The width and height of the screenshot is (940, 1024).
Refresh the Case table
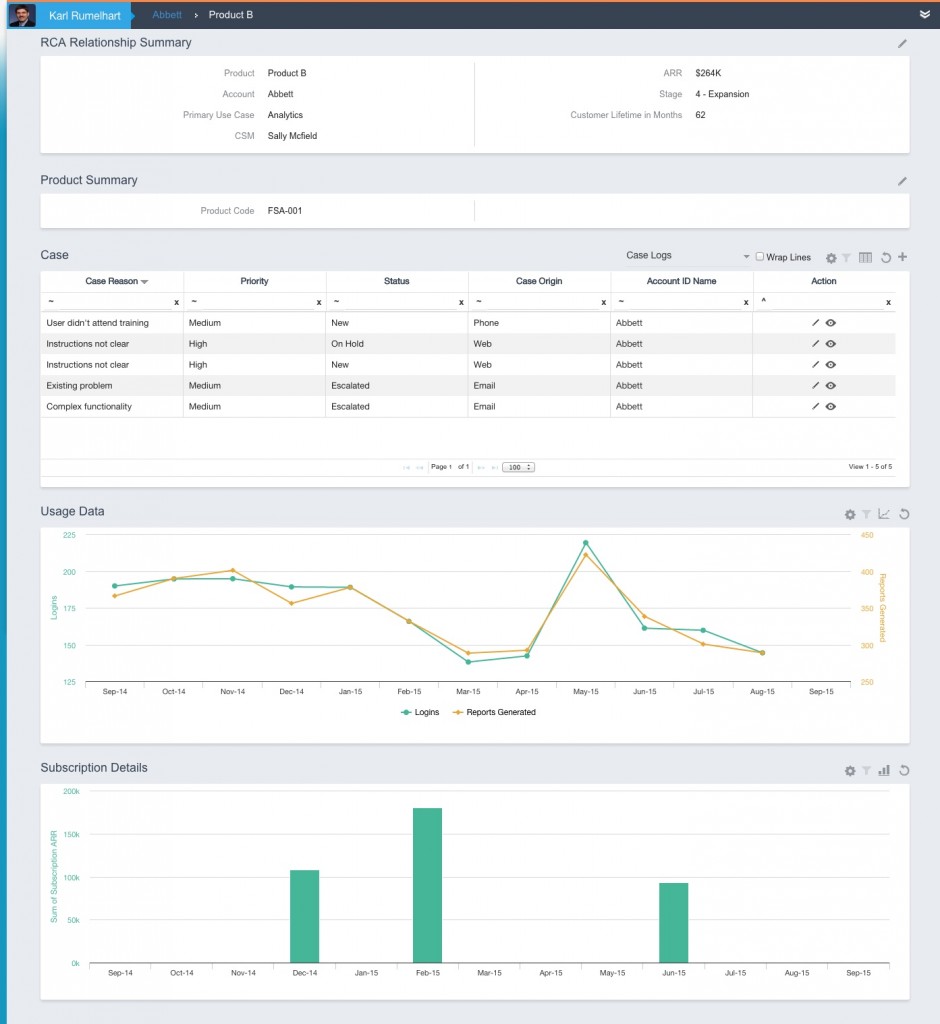[886, 257]
